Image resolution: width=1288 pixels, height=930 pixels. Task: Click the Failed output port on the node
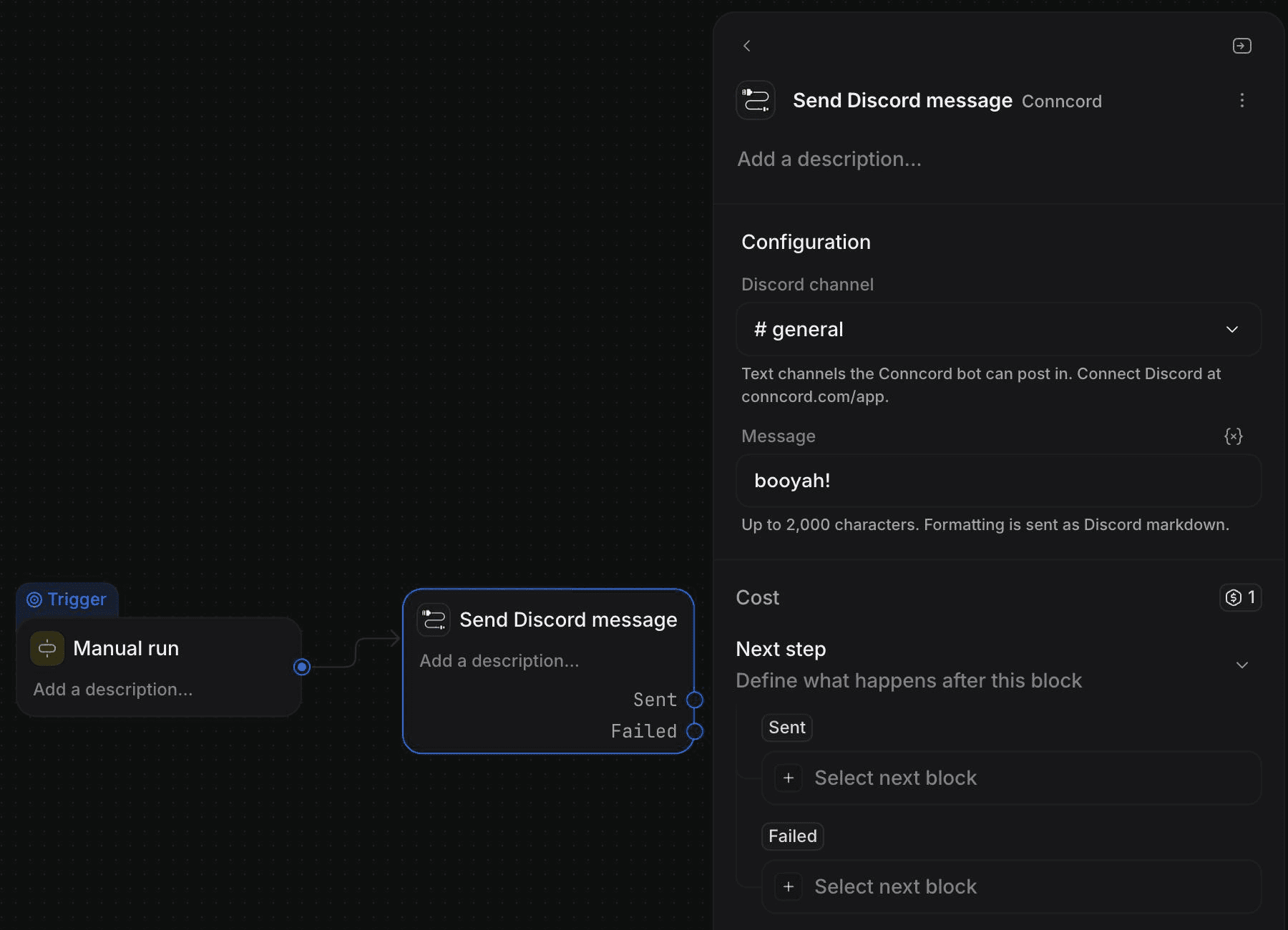(695, 731)
